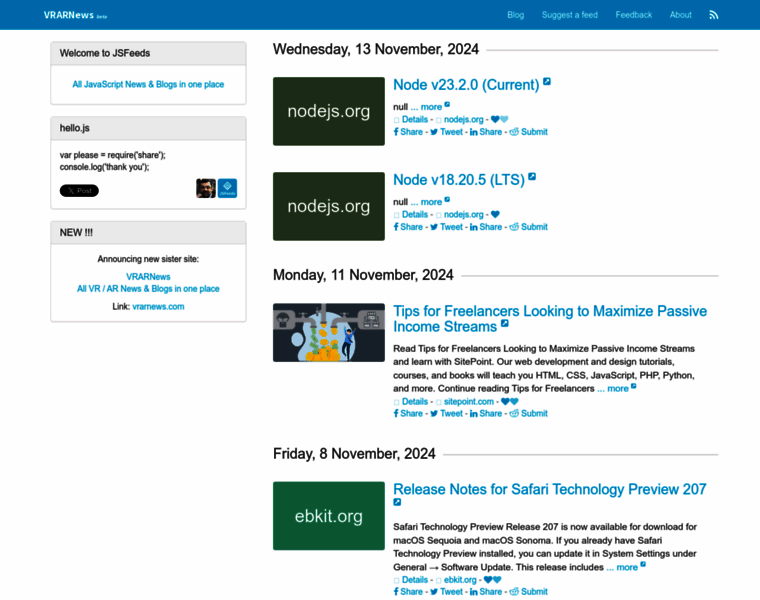This screenshot has height=600, width=760.
Task: Share Node v18.20.5 on Facebook
Action: pyautogui.click(x=408, y=227)
